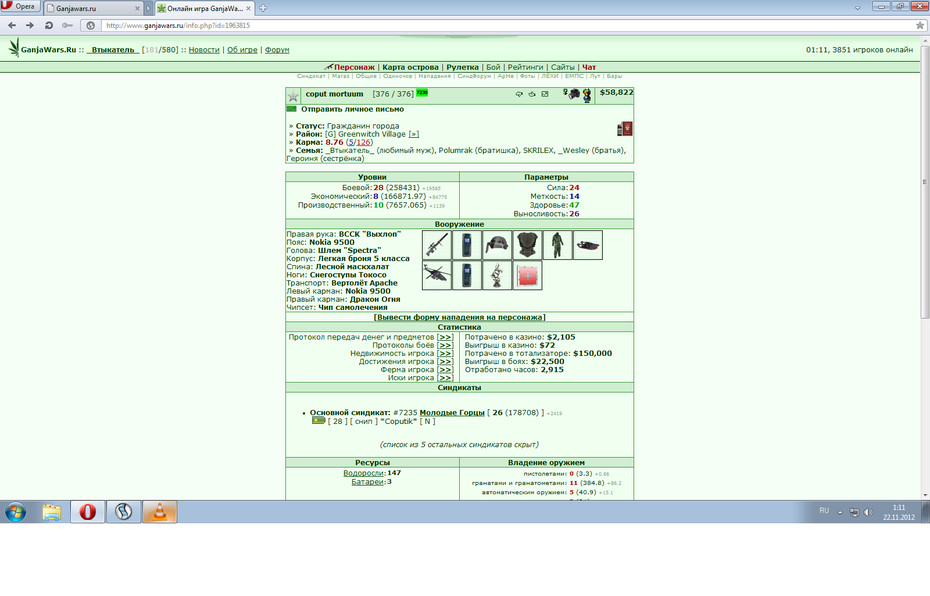Screen dimensions: 930x596
Task: Close the Ganjawars.ru tab
Action: click(x=138, y=8)
